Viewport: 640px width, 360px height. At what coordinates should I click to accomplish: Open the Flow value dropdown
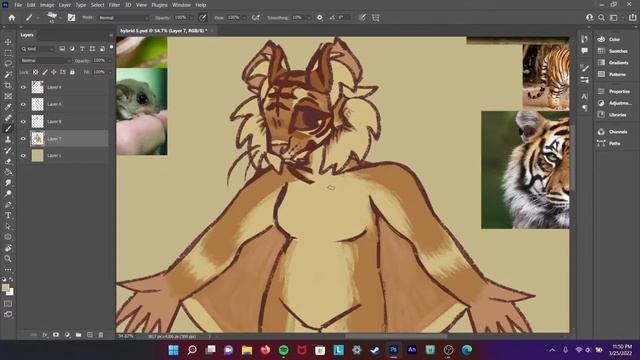244,18
